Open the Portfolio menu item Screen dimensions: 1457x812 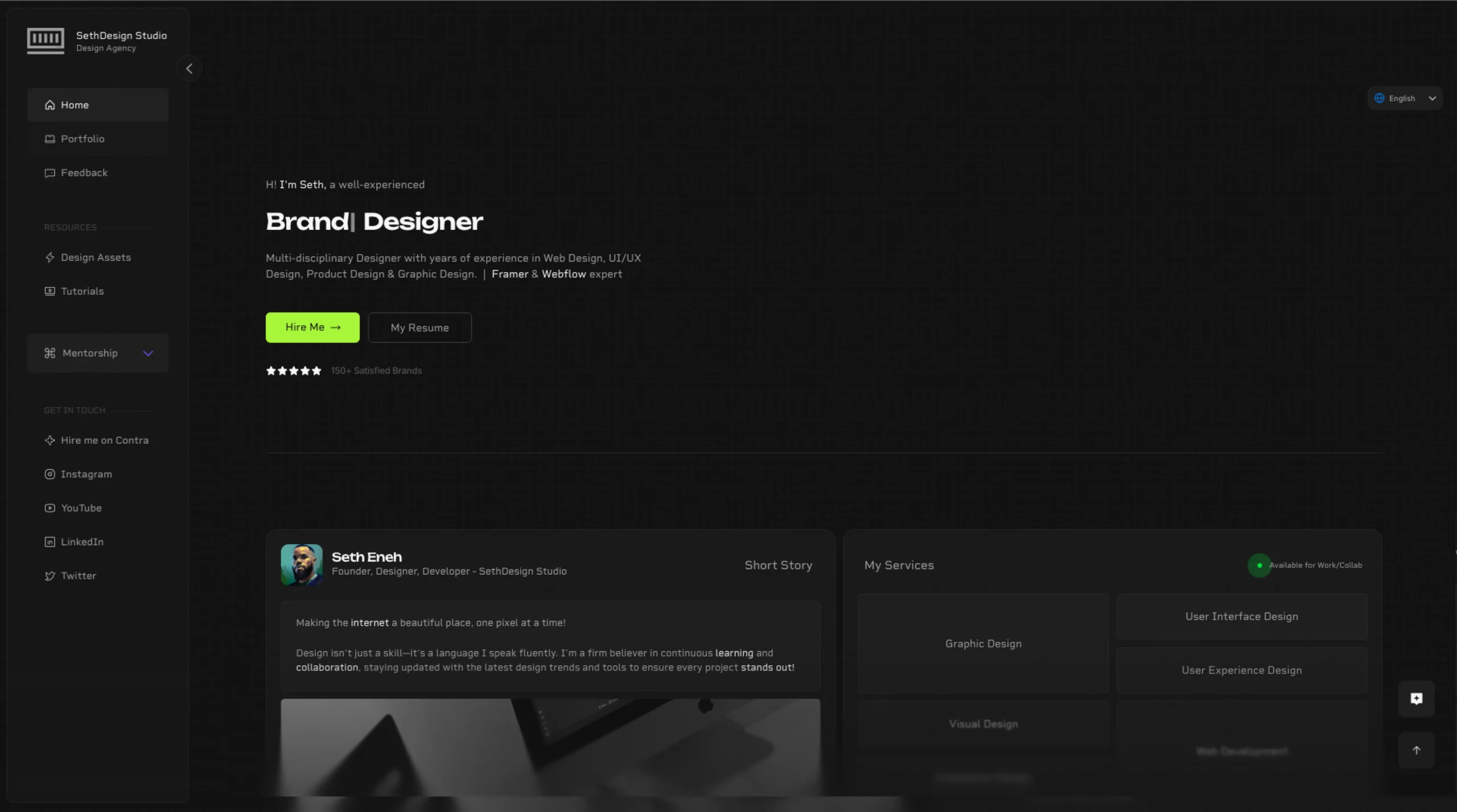pos(98,139)
